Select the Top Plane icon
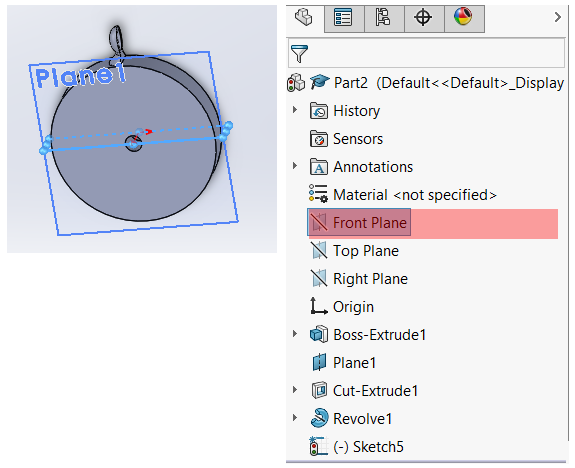The width and height of the screenshot is (575, 468). coord(319,251)
